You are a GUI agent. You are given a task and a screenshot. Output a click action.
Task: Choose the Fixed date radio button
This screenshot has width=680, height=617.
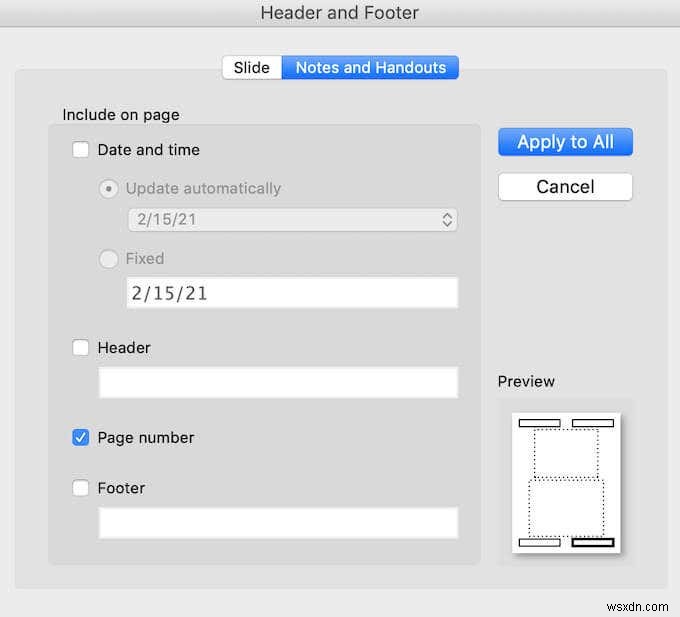click(x=108, y=259)
